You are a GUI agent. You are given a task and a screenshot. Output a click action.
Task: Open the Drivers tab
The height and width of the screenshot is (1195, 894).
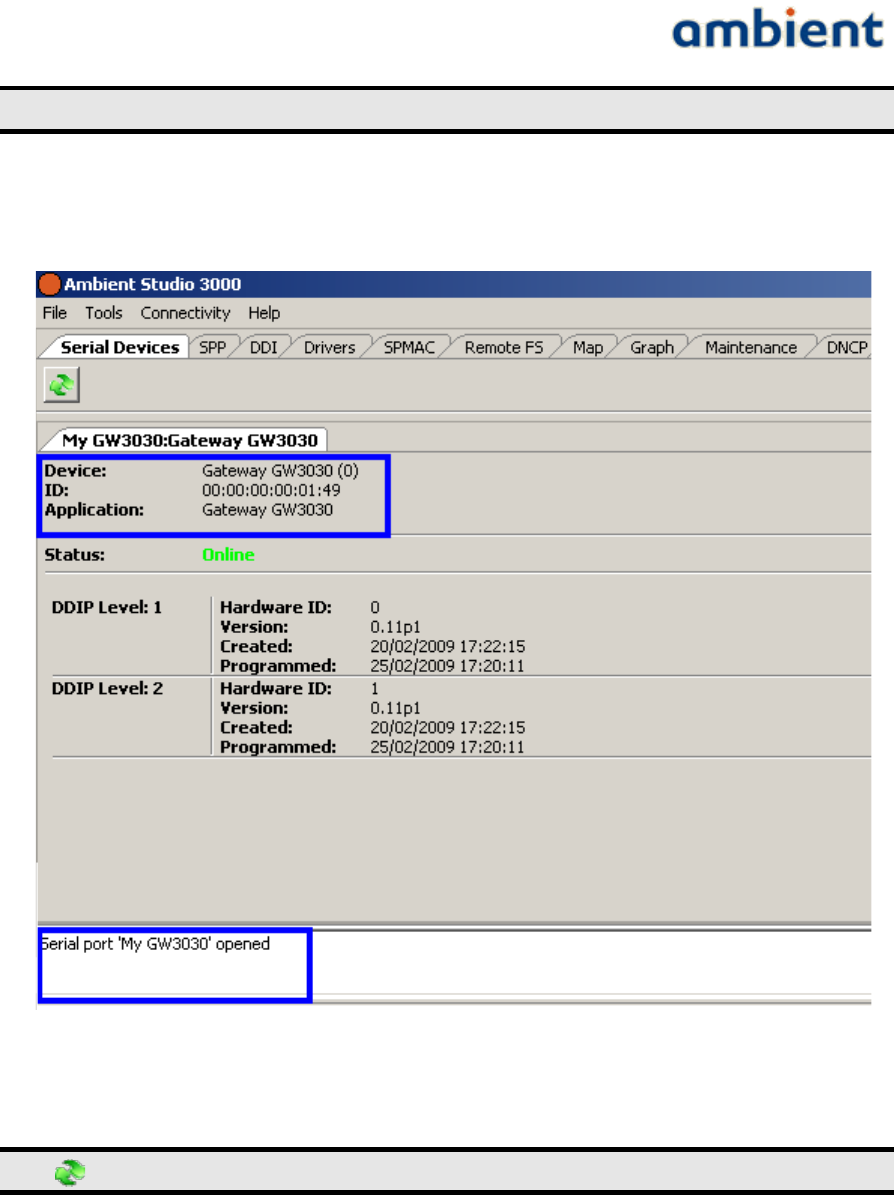tap(329, 348)
